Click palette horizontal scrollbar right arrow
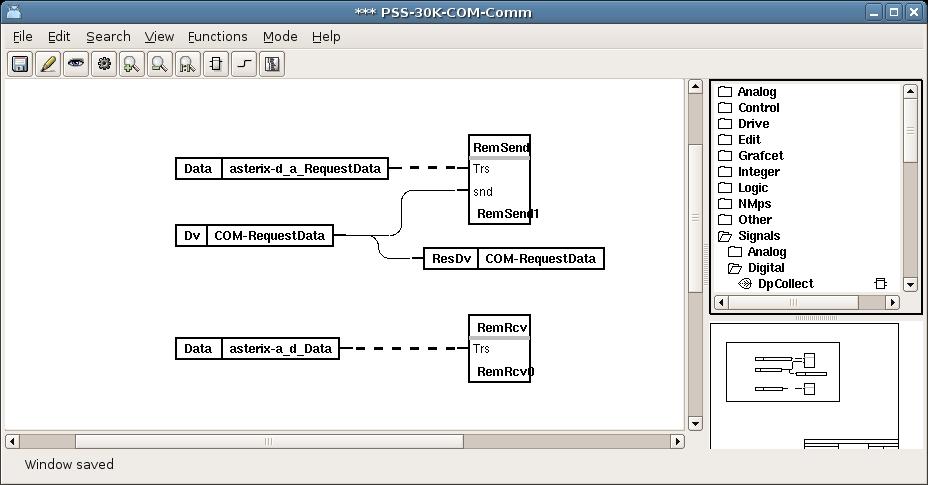 (893, 303)
